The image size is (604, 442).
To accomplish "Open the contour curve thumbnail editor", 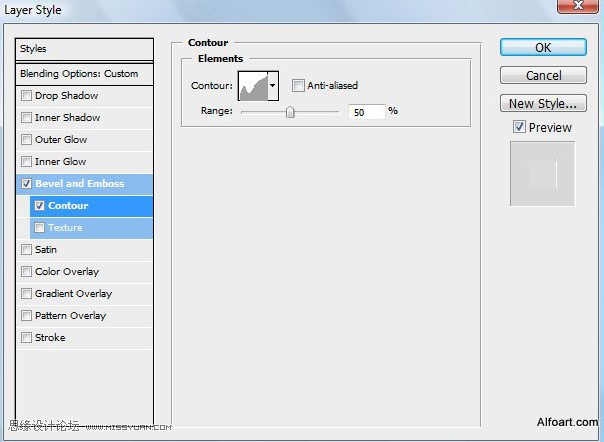I will click(x=253, y=86).
